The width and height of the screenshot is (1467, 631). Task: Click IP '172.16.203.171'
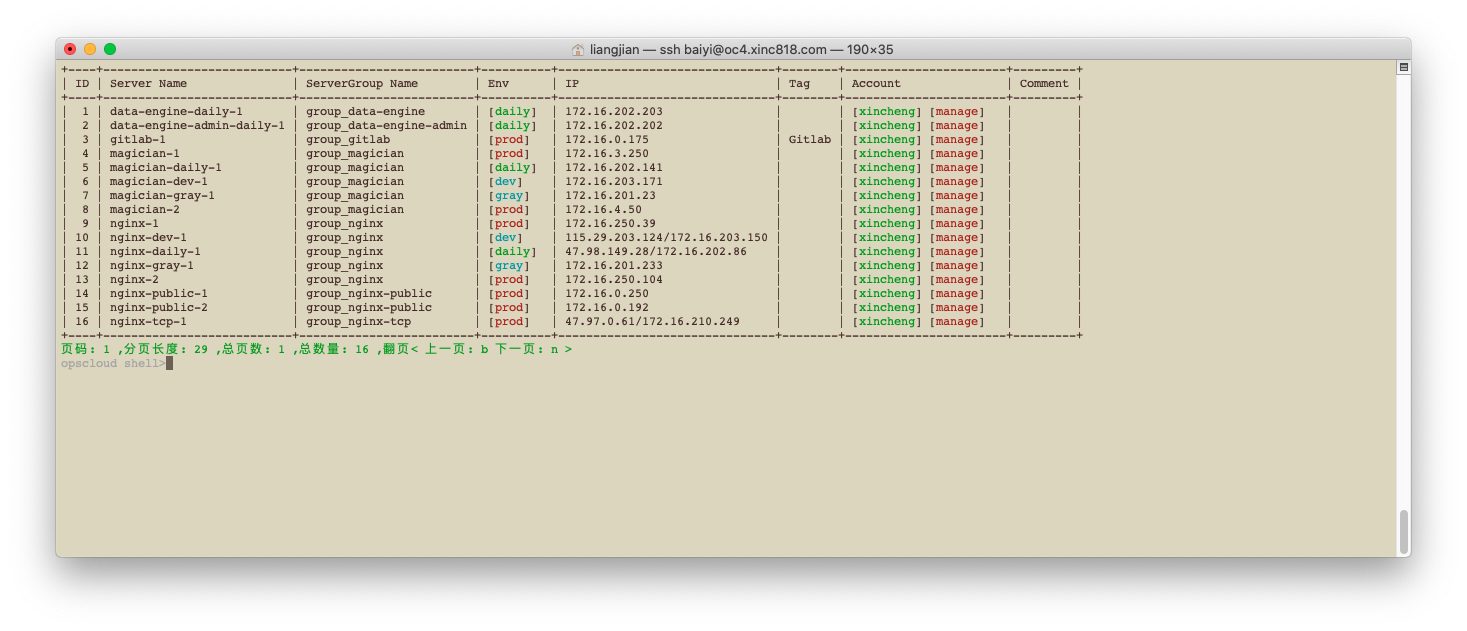pos(614,182)
